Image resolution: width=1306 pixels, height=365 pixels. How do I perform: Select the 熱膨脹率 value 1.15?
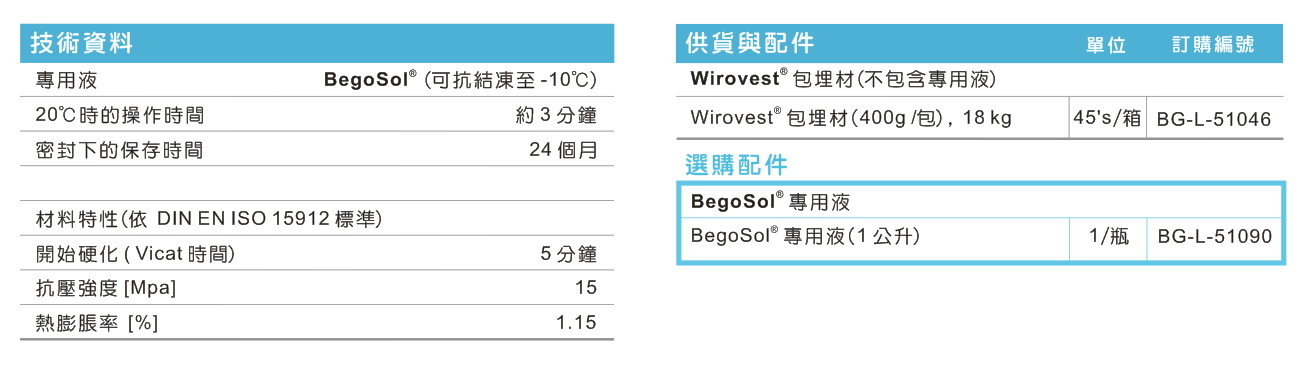pos(576,322)
